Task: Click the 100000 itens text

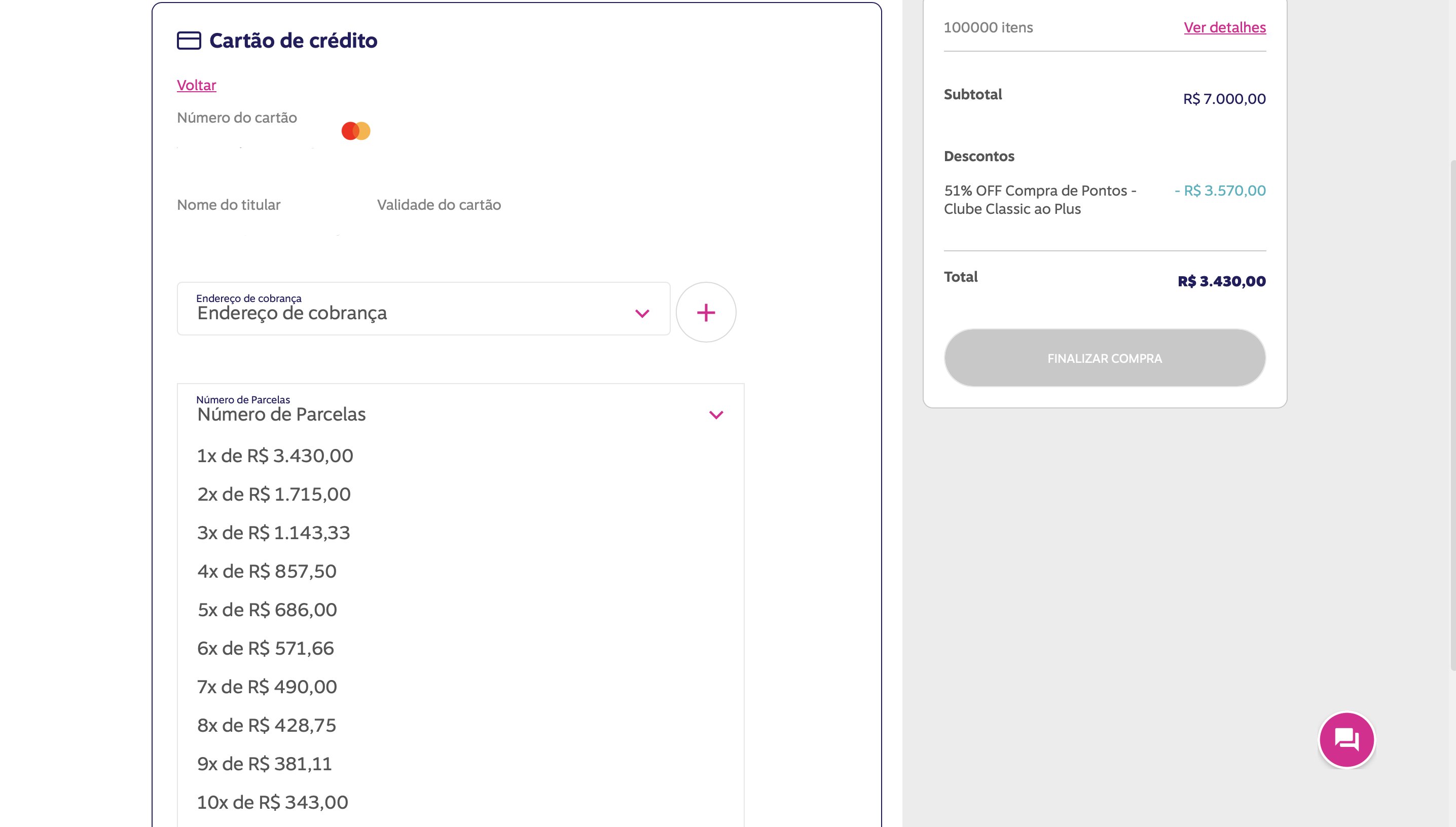Action: click(x=988, y=27)
